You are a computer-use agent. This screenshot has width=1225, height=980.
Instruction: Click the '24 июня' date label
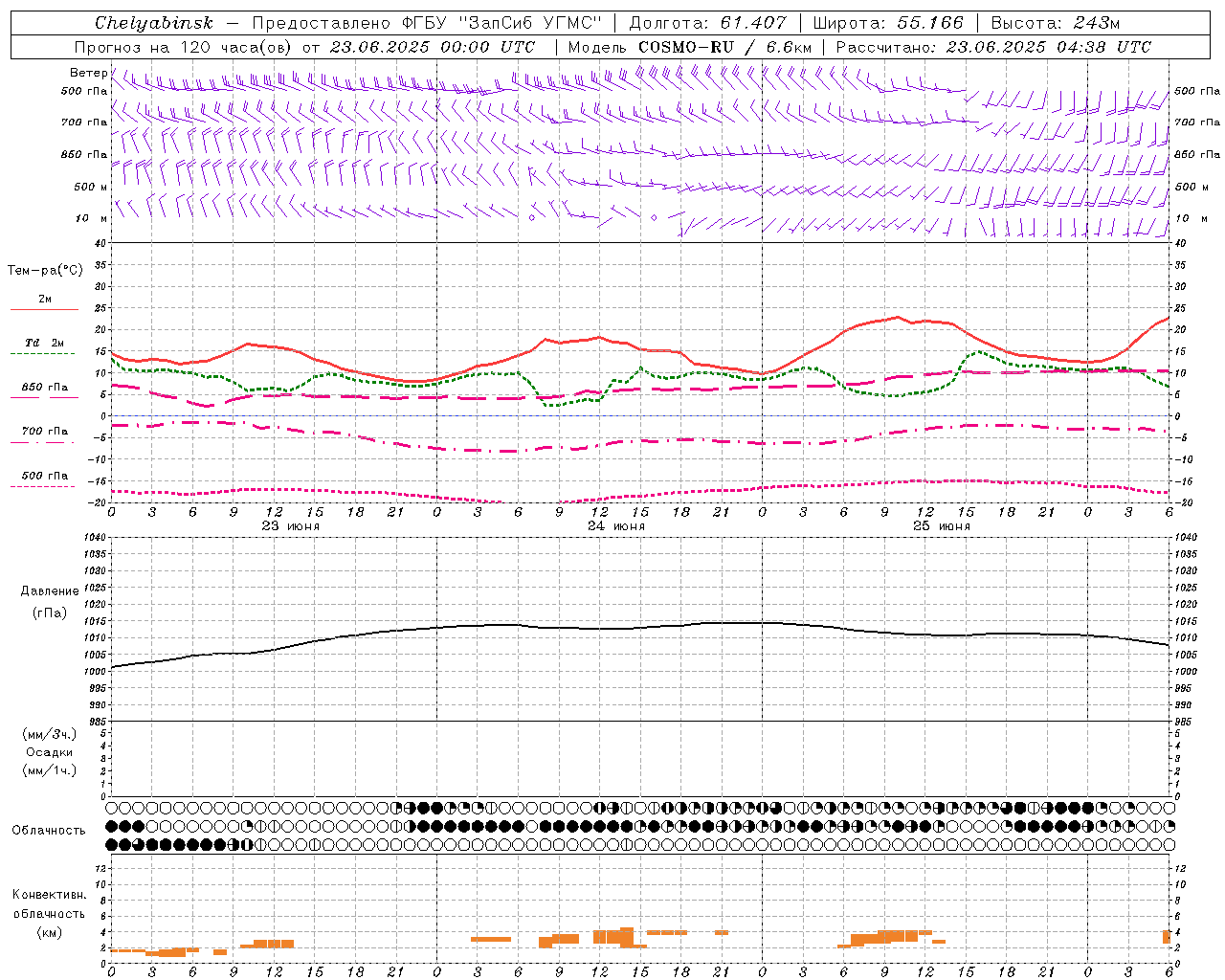tap(616, 526)
